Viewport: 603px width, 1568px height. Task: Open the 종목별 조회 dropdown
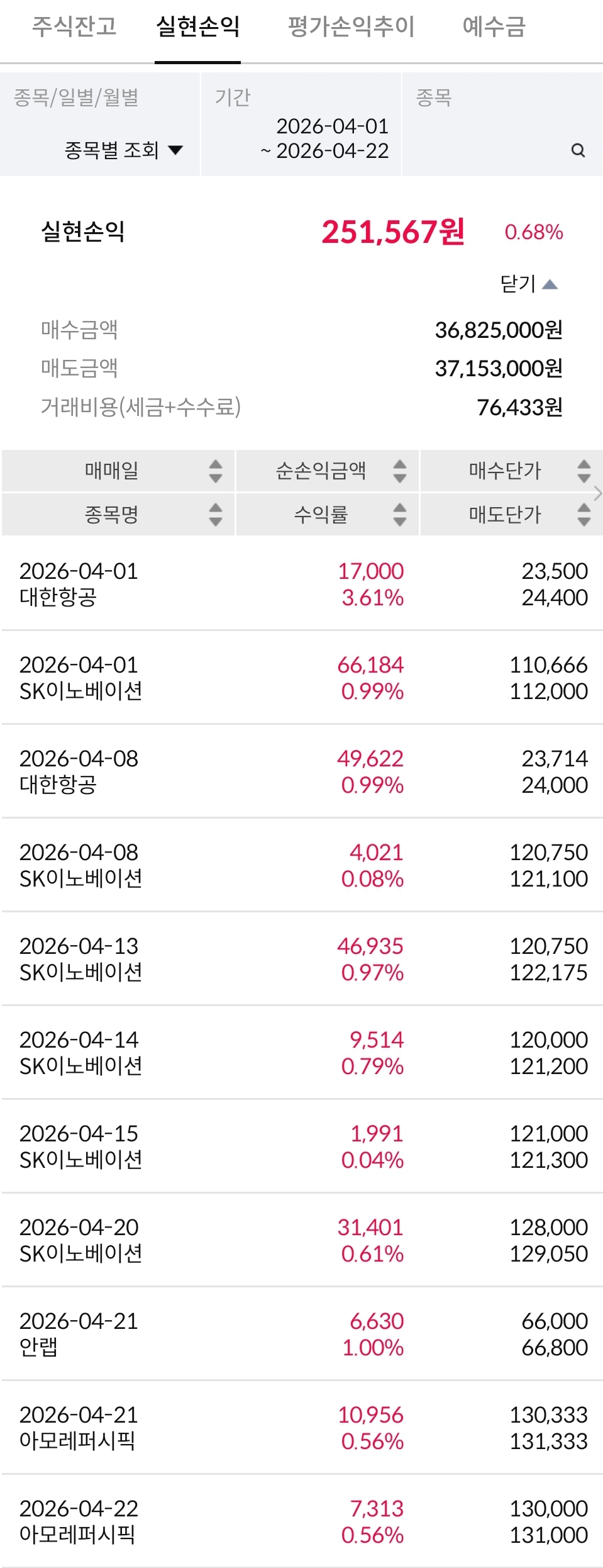click(123, 150)
